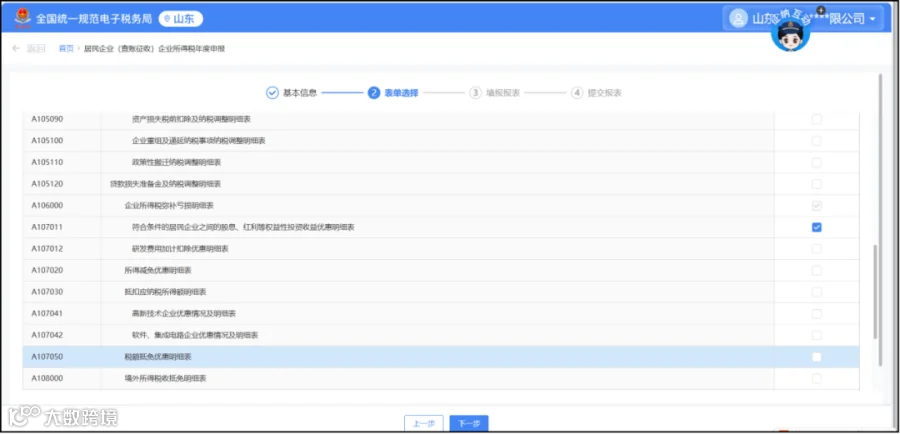900x434 pixels.
Task: Click 软件、集成电路企业优惠情况及明细表 form name
Action: 195,335
